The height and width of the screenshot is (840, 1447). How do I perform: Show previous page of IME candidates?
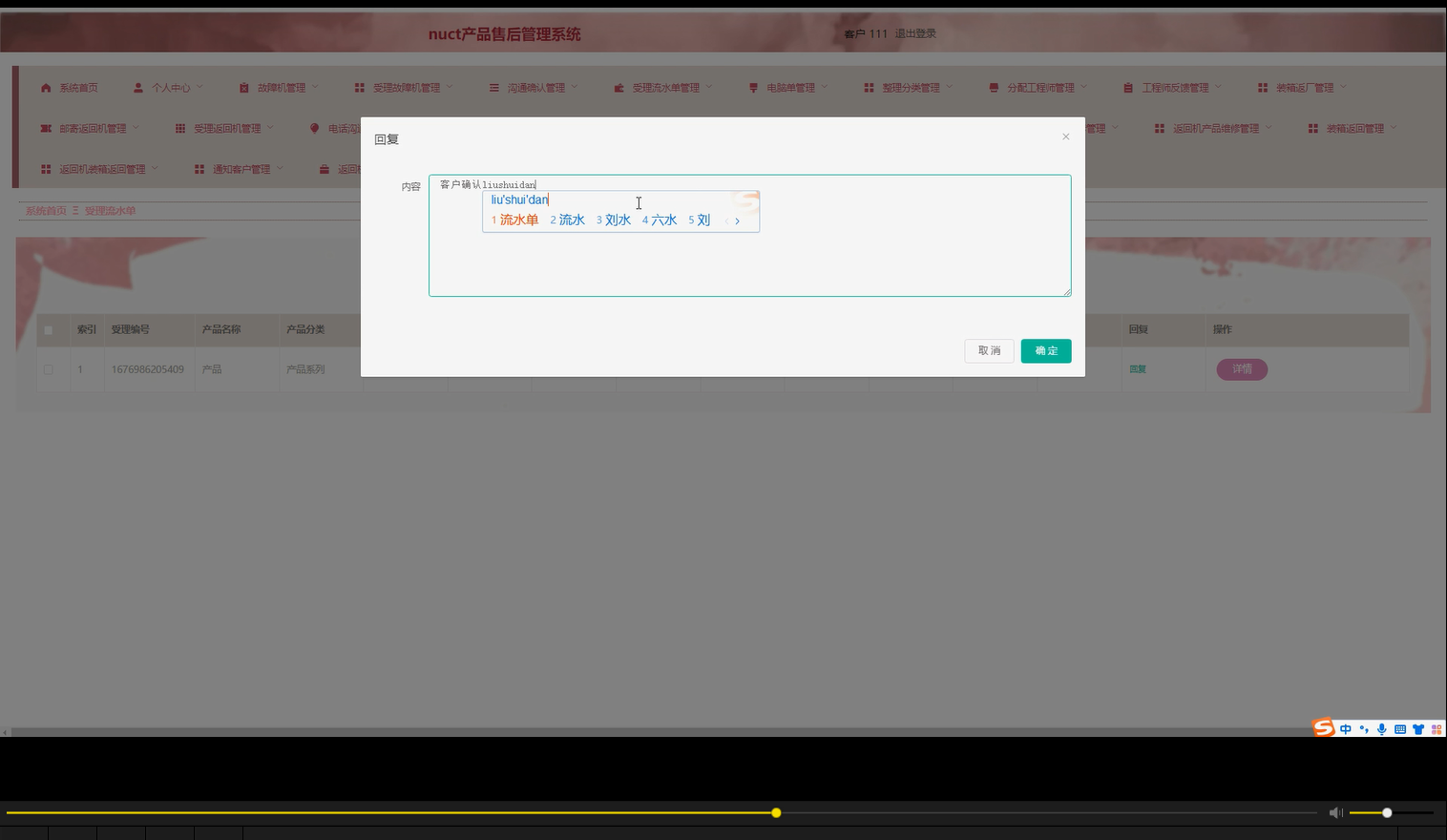tap(726, 220)
